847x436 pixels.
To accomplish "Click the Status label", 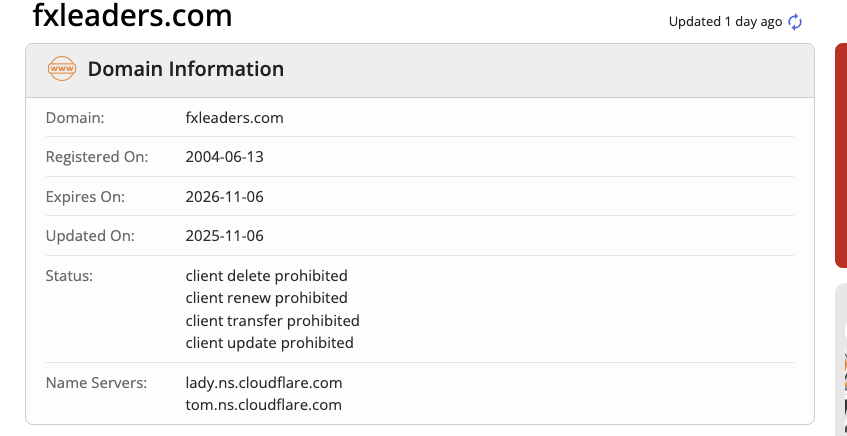I will [69, 275].
